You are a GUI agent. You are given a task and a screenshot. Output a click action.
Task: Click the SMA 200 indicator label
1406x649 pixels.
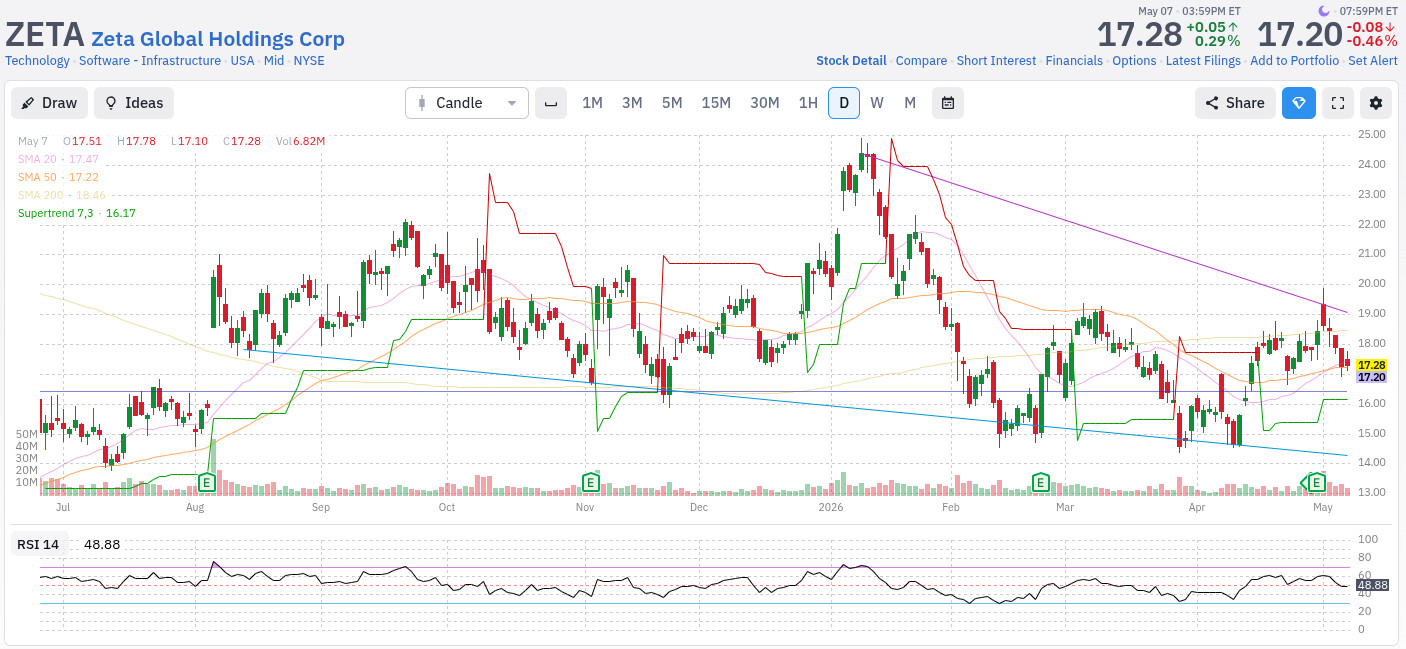(x=62, y=195)
